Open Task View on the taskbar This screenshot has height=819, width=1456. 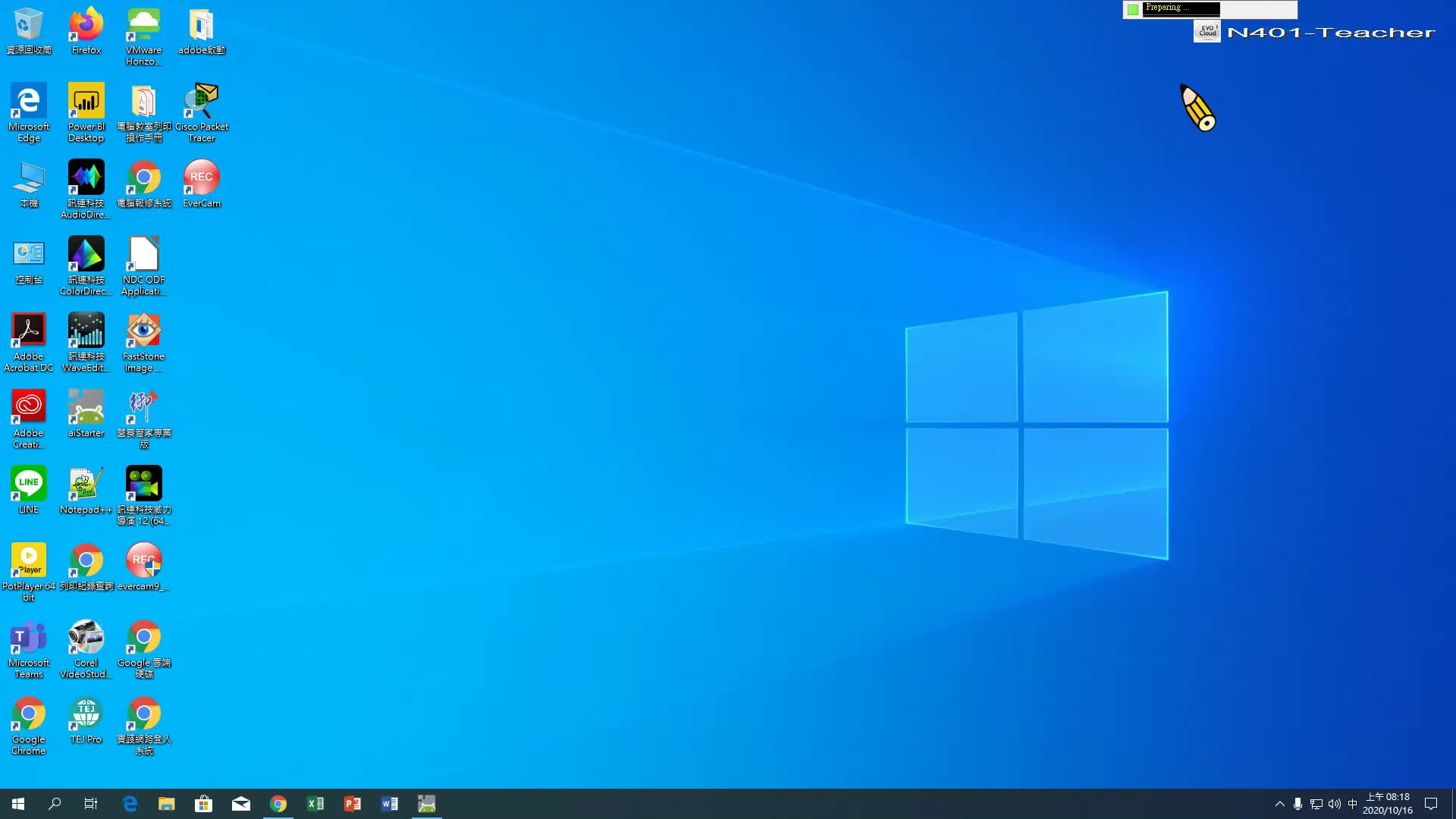pos(91,804)
